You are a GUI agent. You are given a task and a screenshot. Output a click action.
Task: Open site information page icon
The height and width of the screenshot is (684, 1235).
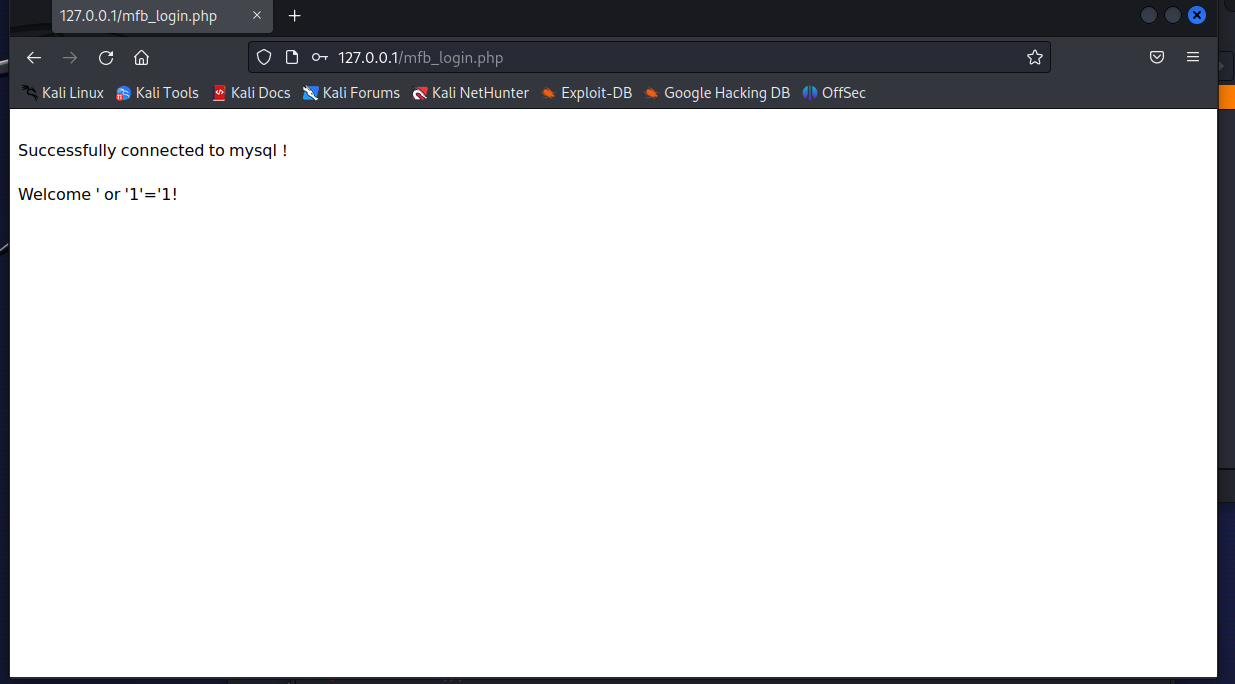[292, 57]
